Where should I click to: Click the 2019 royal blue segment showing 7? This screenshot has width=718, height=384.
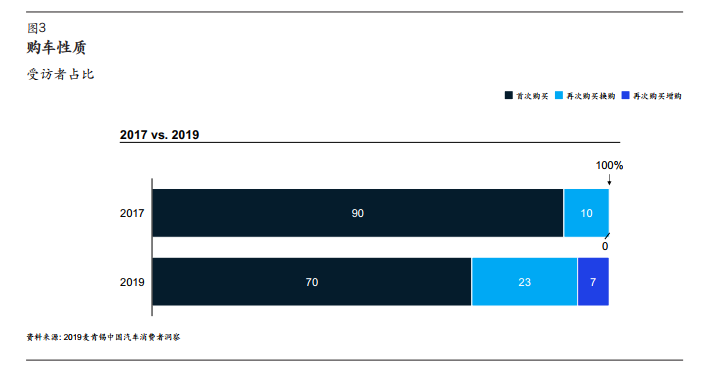(x=593, y=281)
